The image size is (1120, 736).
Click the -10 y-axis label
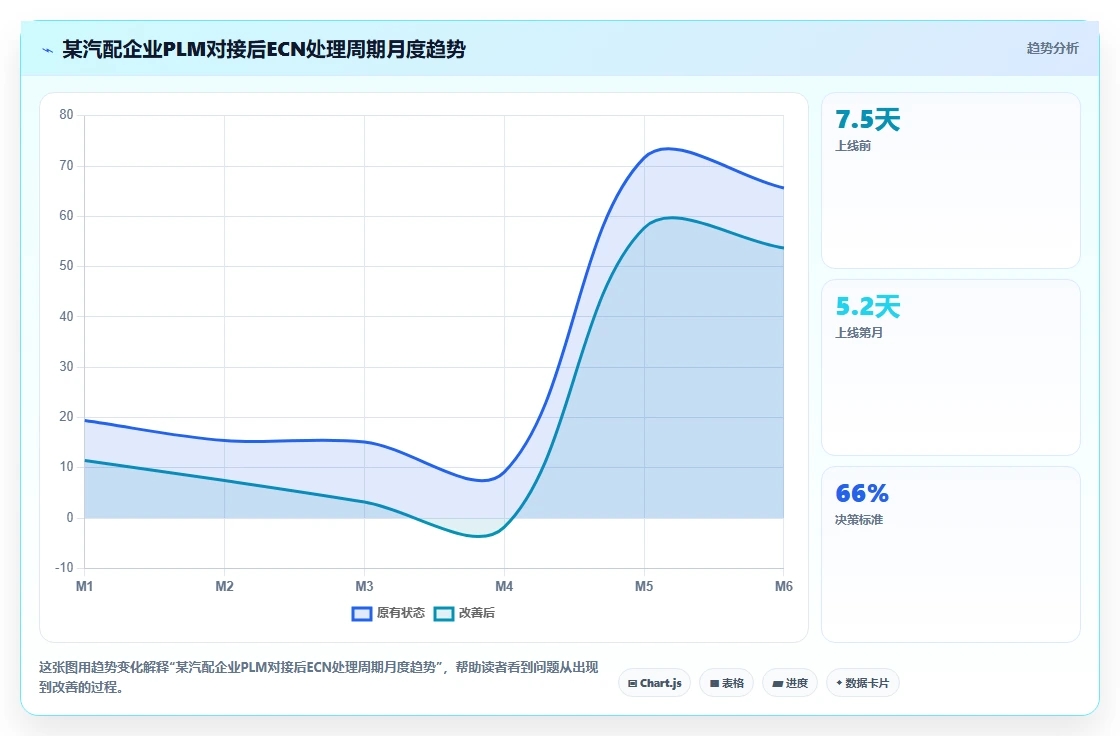[64, 568]
